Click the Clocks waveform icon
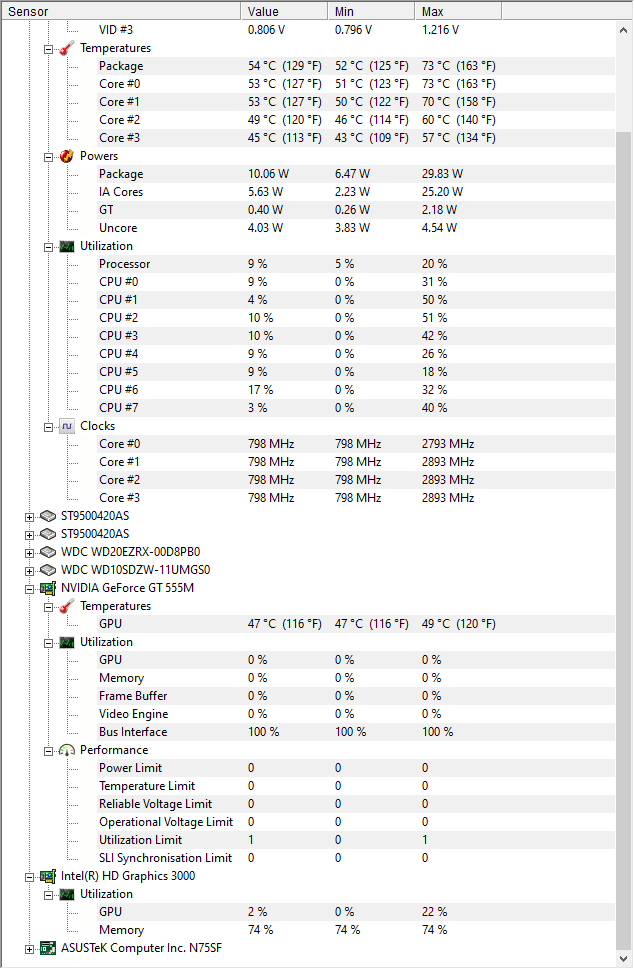 67,426
